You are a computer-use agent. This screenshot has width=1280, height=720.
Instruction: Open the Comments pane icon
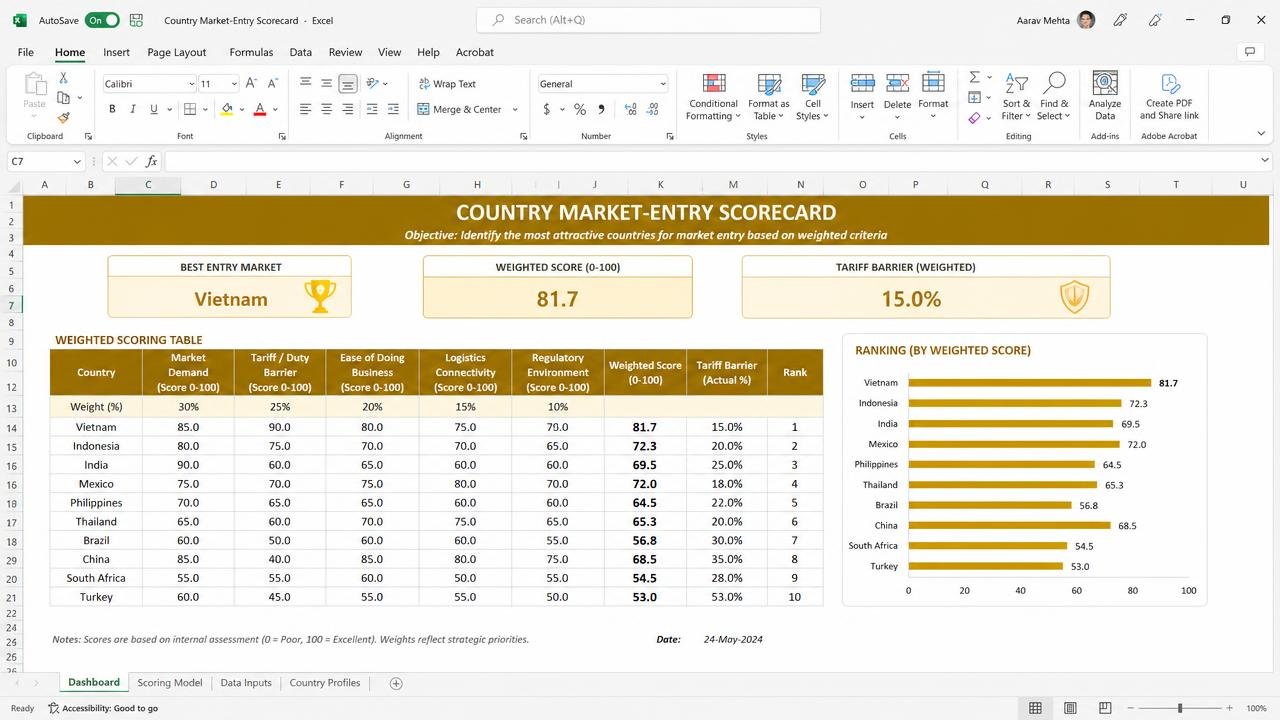tap(1249, 52)
